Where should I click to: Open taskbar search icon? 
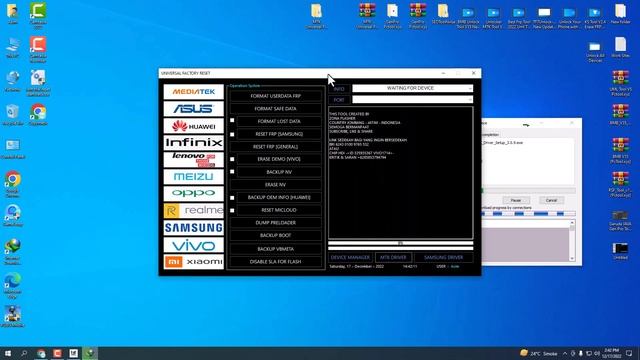[x=24, y=353]
